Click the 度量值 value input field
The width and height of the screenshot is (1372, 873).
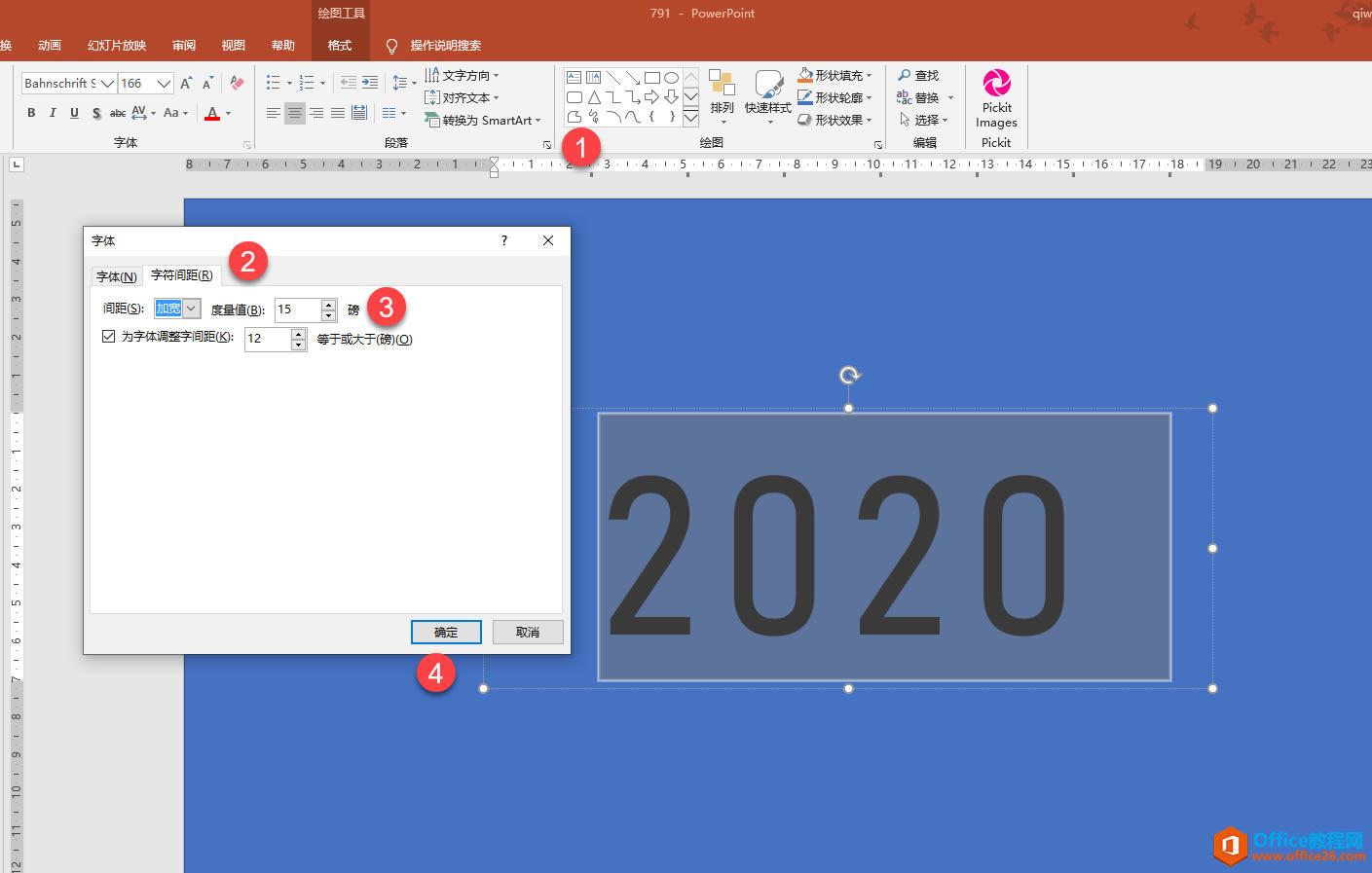click(x=297, y=309)
